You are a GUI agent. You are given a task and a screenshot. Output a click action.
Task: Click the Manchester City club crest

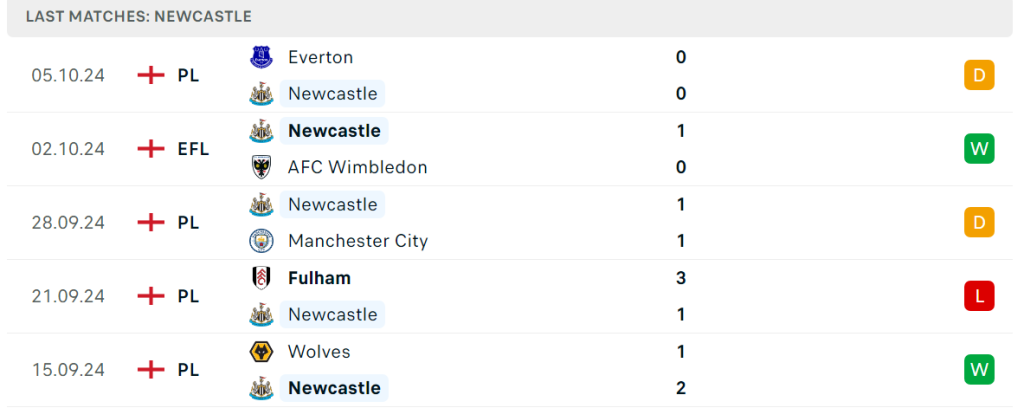pos(261,241)
